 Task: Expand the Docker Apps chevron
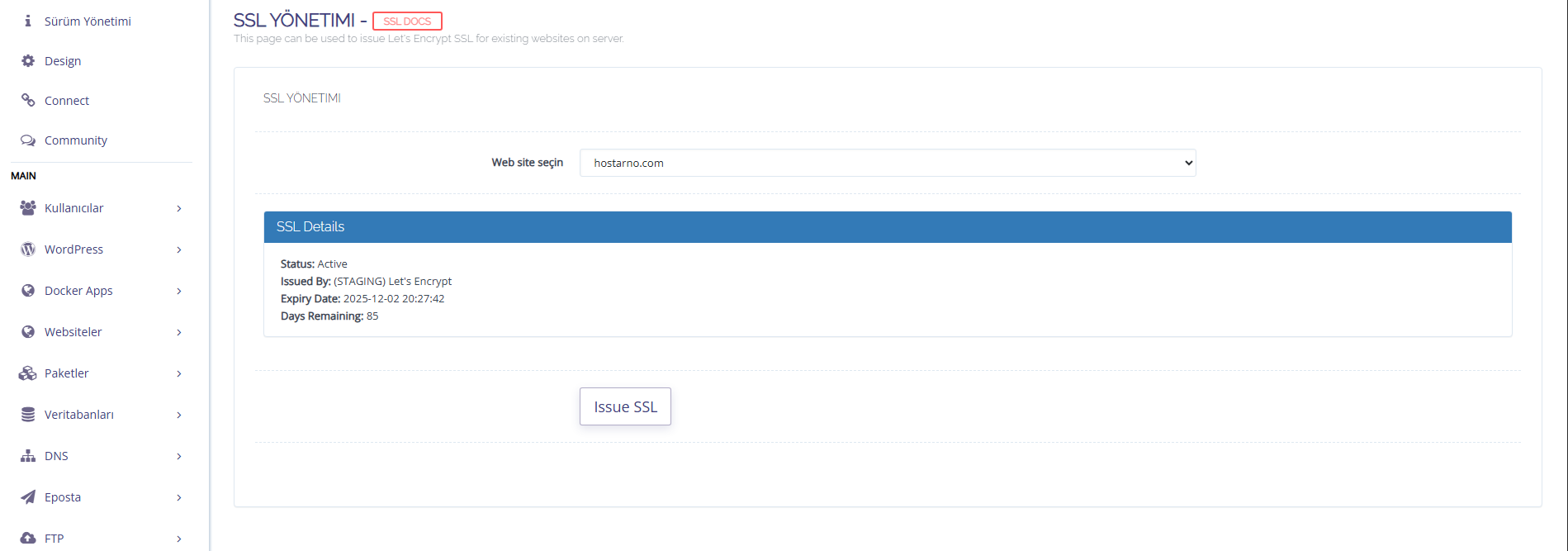179,291
